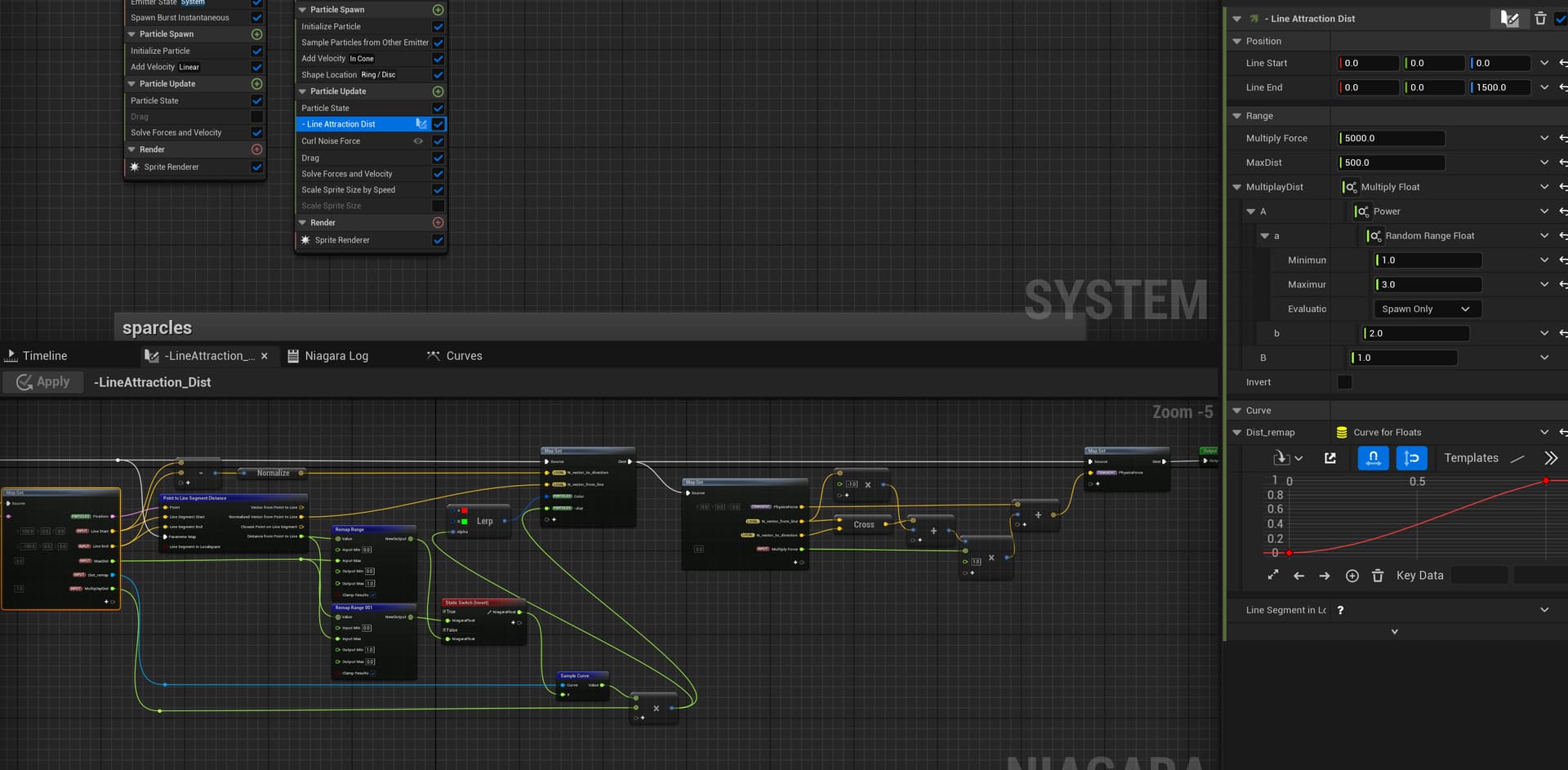Collapse the Position section
This screenshot has width=1568, height=770.
coord(1236,41)
